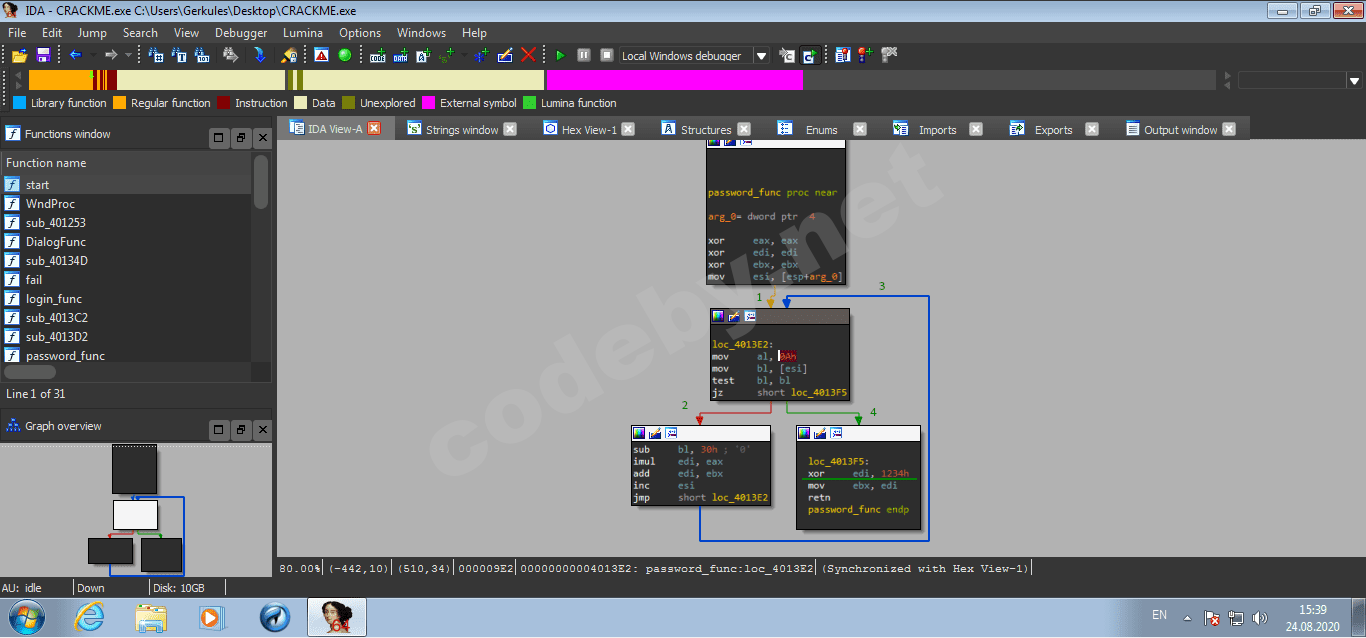Open Windows Explorer from the taskbar
The width and height of the screenshot is (1366, 638).
point(150,618)
